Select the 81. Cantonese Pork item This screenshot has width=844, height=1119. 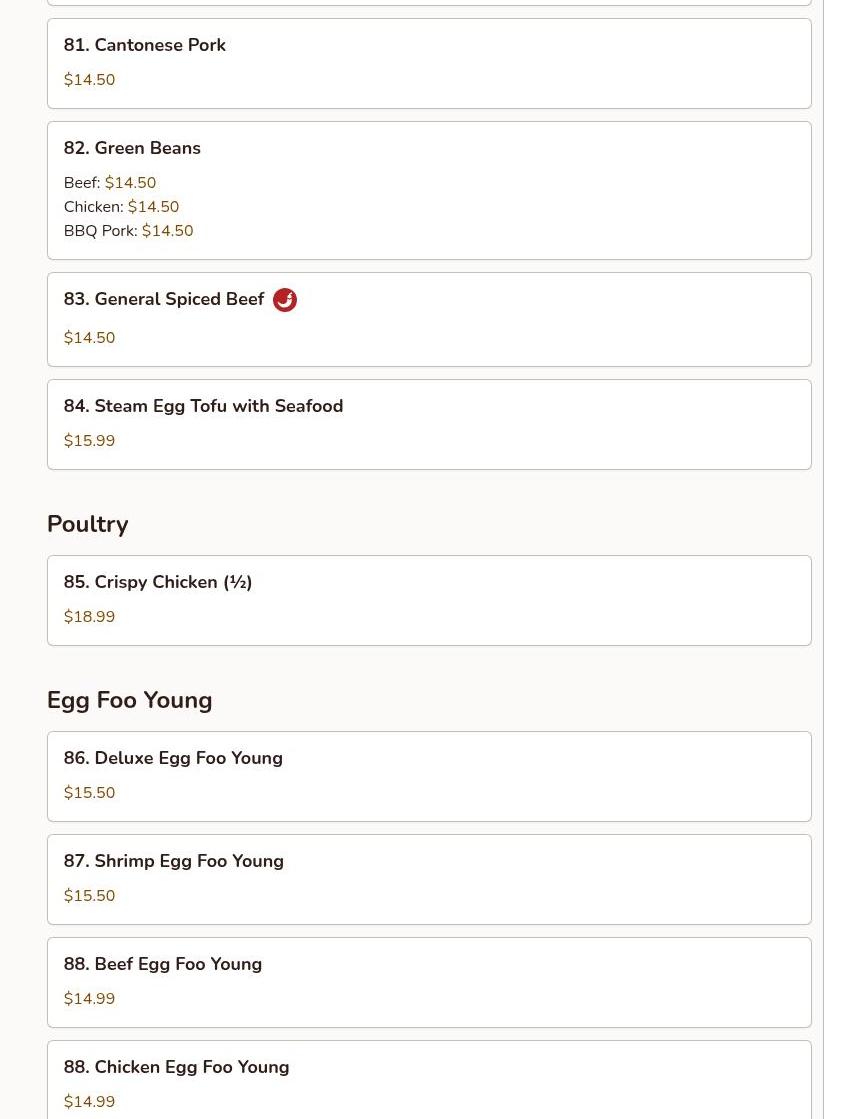point(429,64)
